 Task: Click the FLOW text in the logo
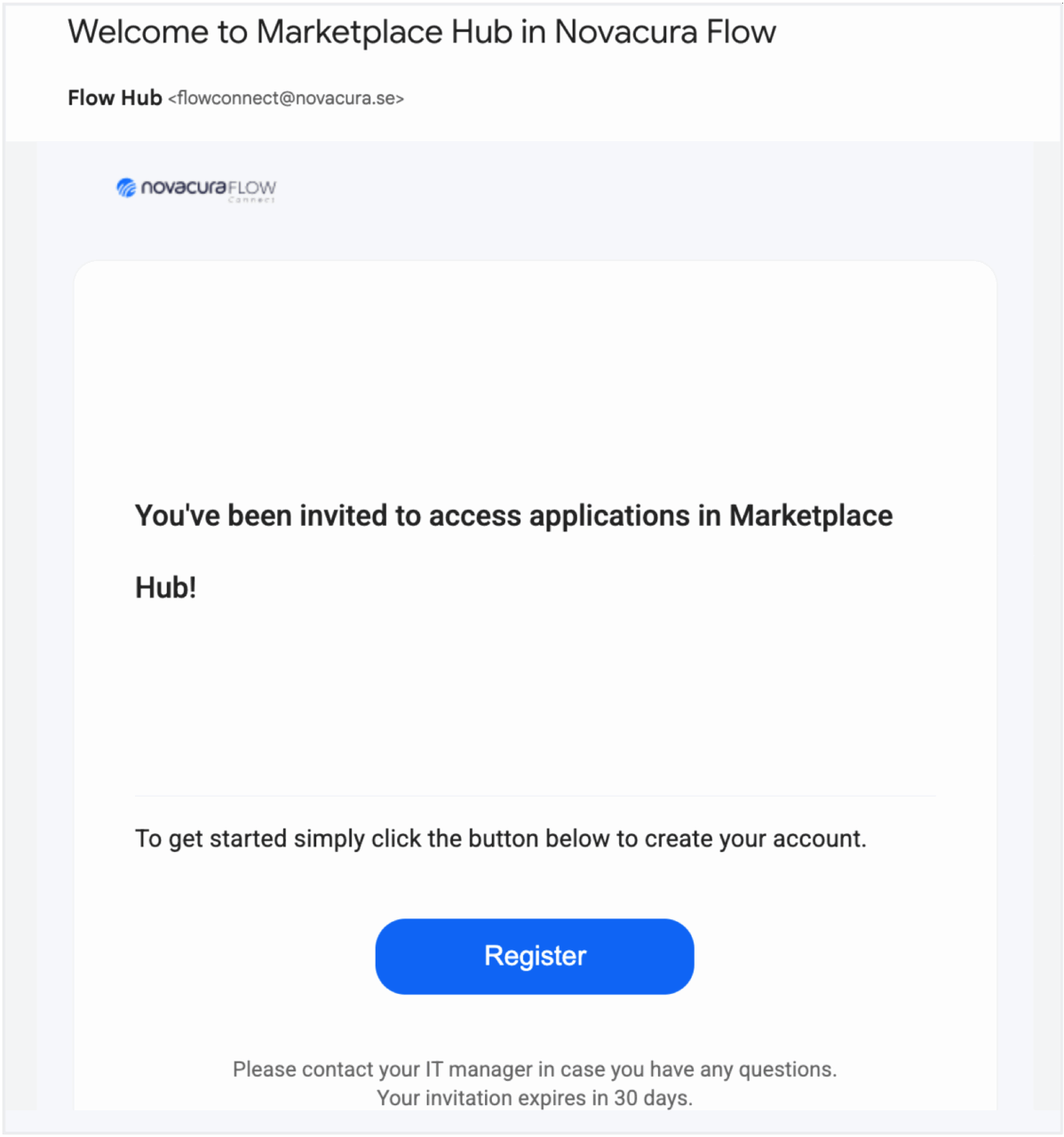tap(252, 188)
